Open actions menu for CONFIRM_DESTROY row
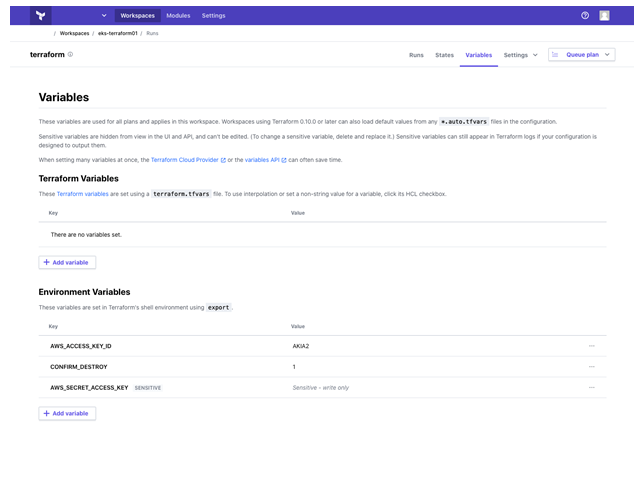This screenshot has height=500, width=644. pyautogui.click(x=592, y=366)
